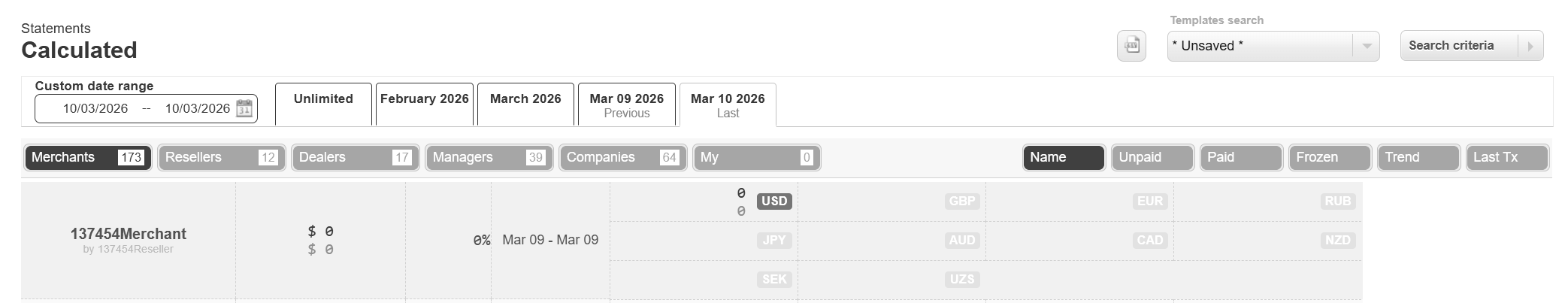Viewport: 1568px width, 303px height.
Task: Click the GBP currency badge
Action: [962, 201]
